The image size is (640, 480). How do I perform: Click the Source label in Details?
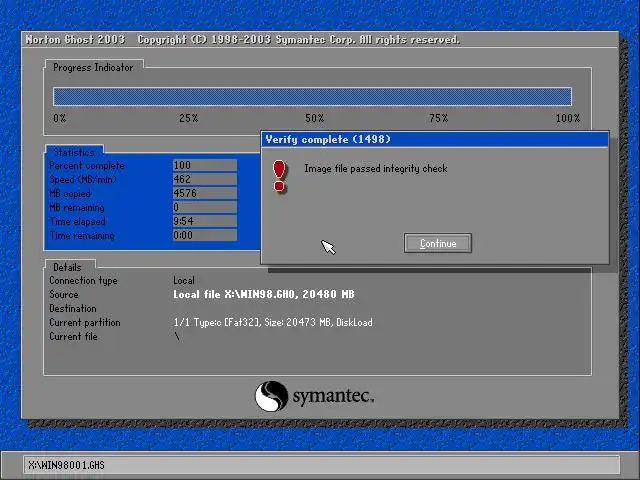[x=64, y=294]
